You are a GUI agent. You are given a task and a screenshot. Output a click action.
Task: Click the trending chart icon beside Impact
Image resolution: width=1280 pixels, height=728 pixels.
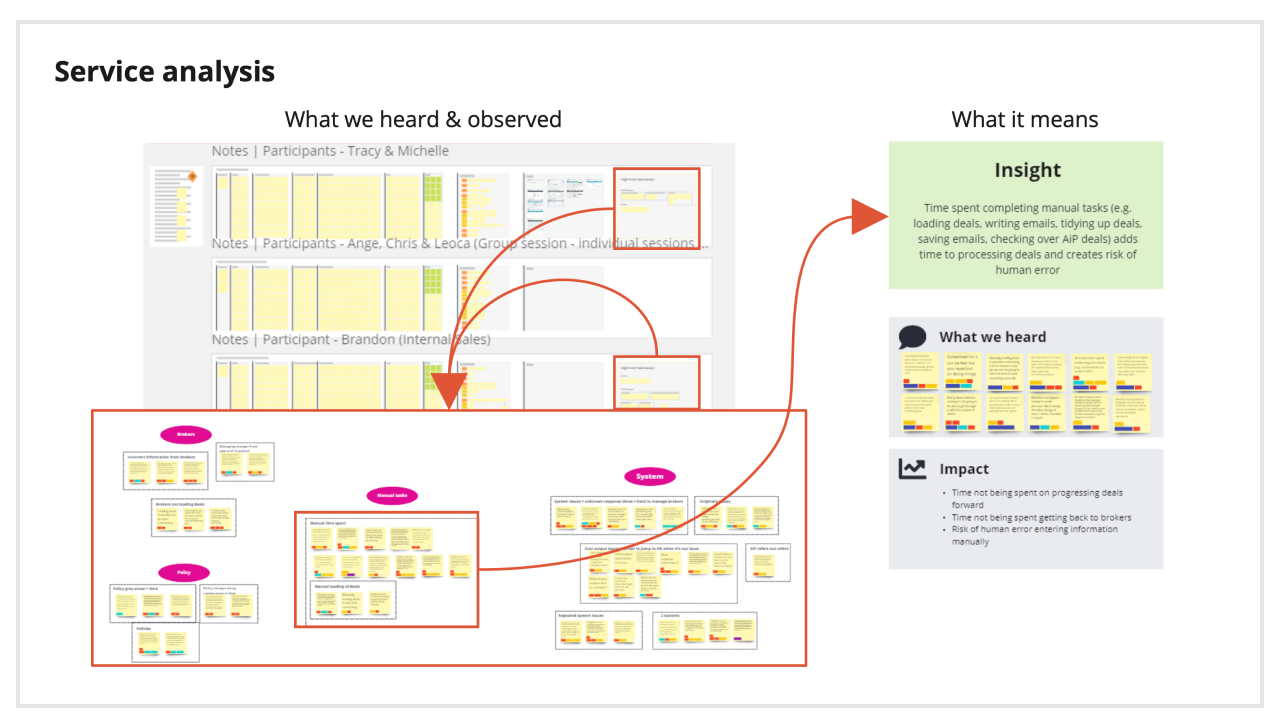click(911, 468)
